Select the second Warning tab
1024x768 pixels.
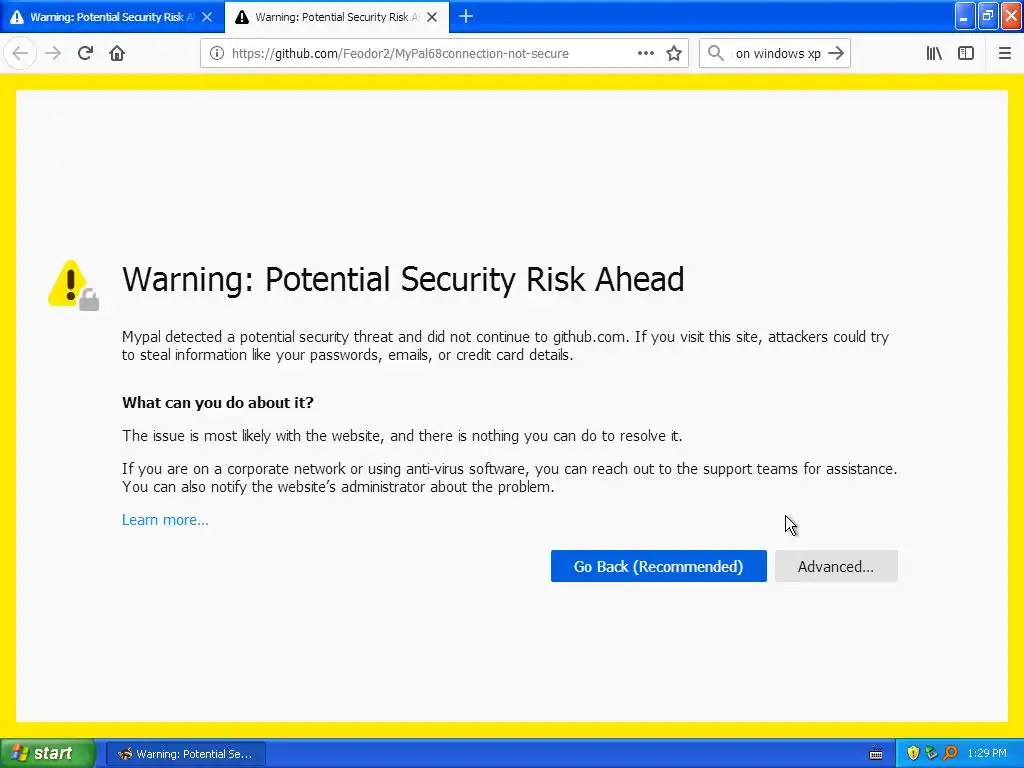pos(336,17)
